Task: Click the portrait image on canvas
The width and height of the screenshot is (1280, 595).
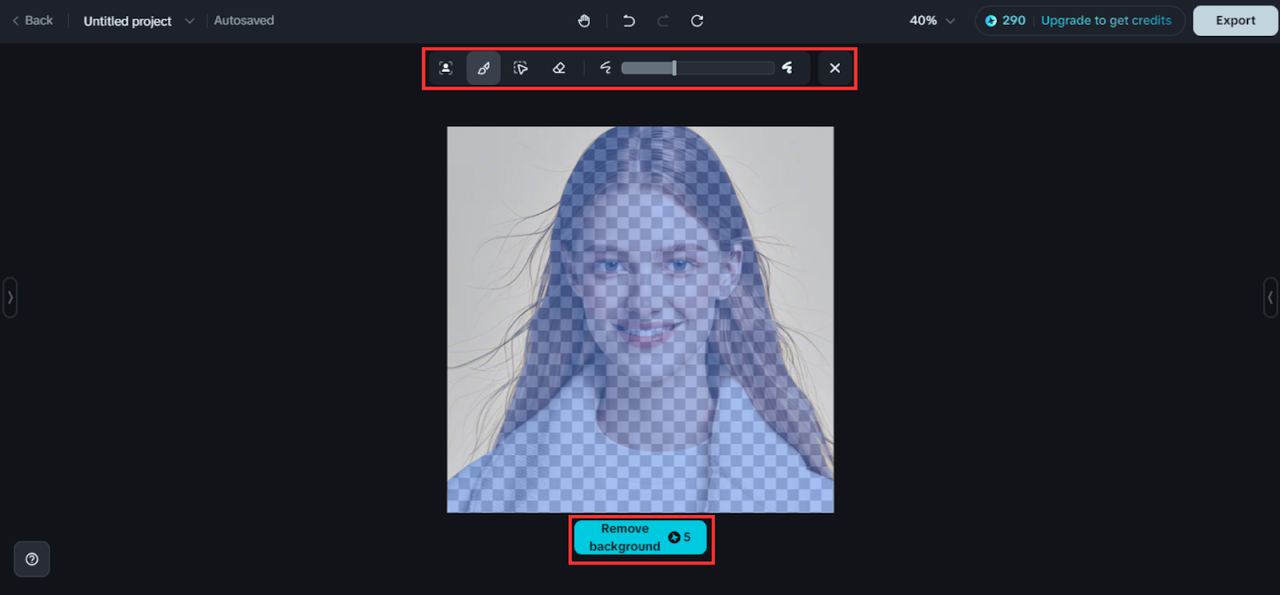Action: [x=640, y=319]
